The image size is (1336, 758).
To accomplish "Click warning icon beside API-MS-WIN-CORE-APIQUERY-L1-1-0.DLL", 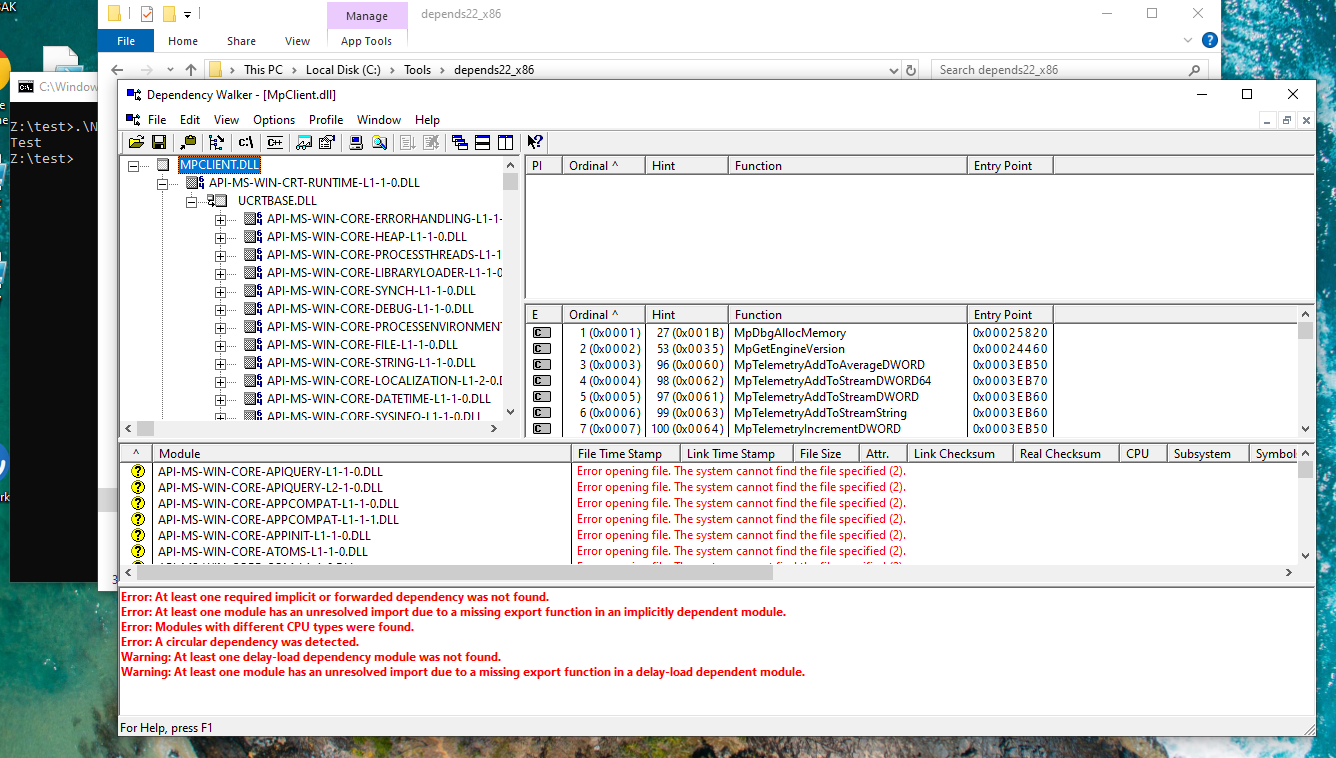I will (x=138, y=471).
